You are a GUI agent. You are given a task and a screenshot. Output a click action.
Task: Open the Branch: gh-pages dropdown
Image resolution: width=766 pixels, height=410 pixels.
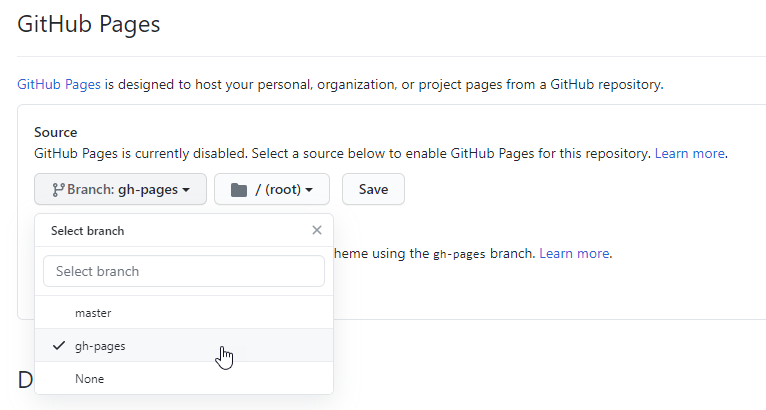[x=120, y=189]
